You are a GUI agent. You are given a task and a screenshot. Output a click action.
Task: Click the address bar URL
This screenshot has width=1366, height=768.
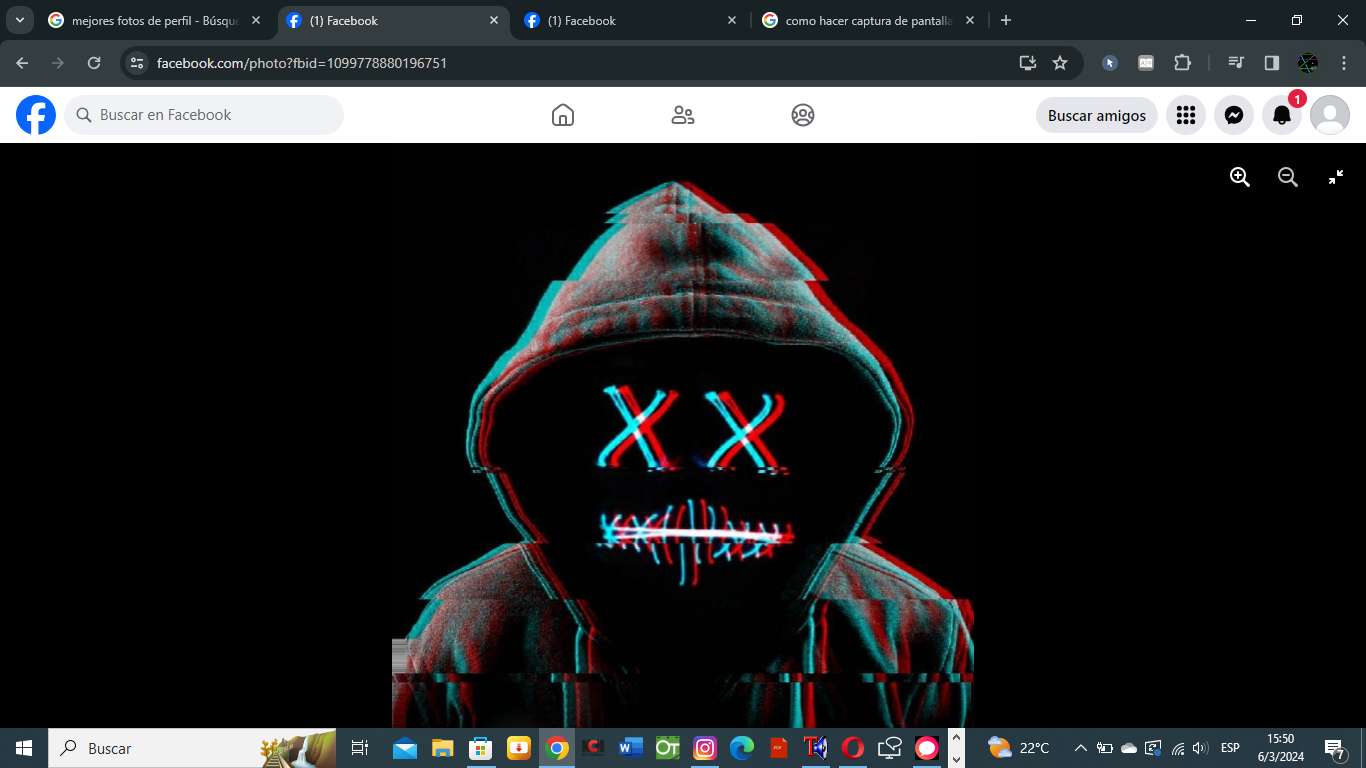coord(302,63)
